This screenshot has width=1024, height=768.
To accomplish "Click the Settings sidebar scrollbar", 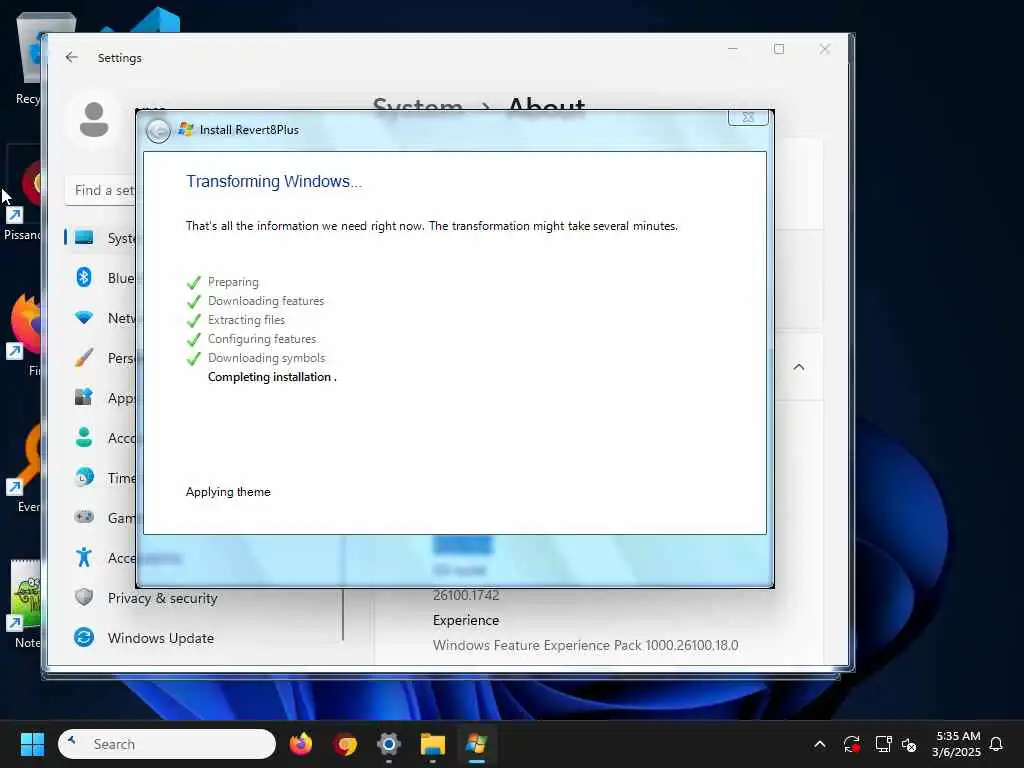I will click(343, 614).
